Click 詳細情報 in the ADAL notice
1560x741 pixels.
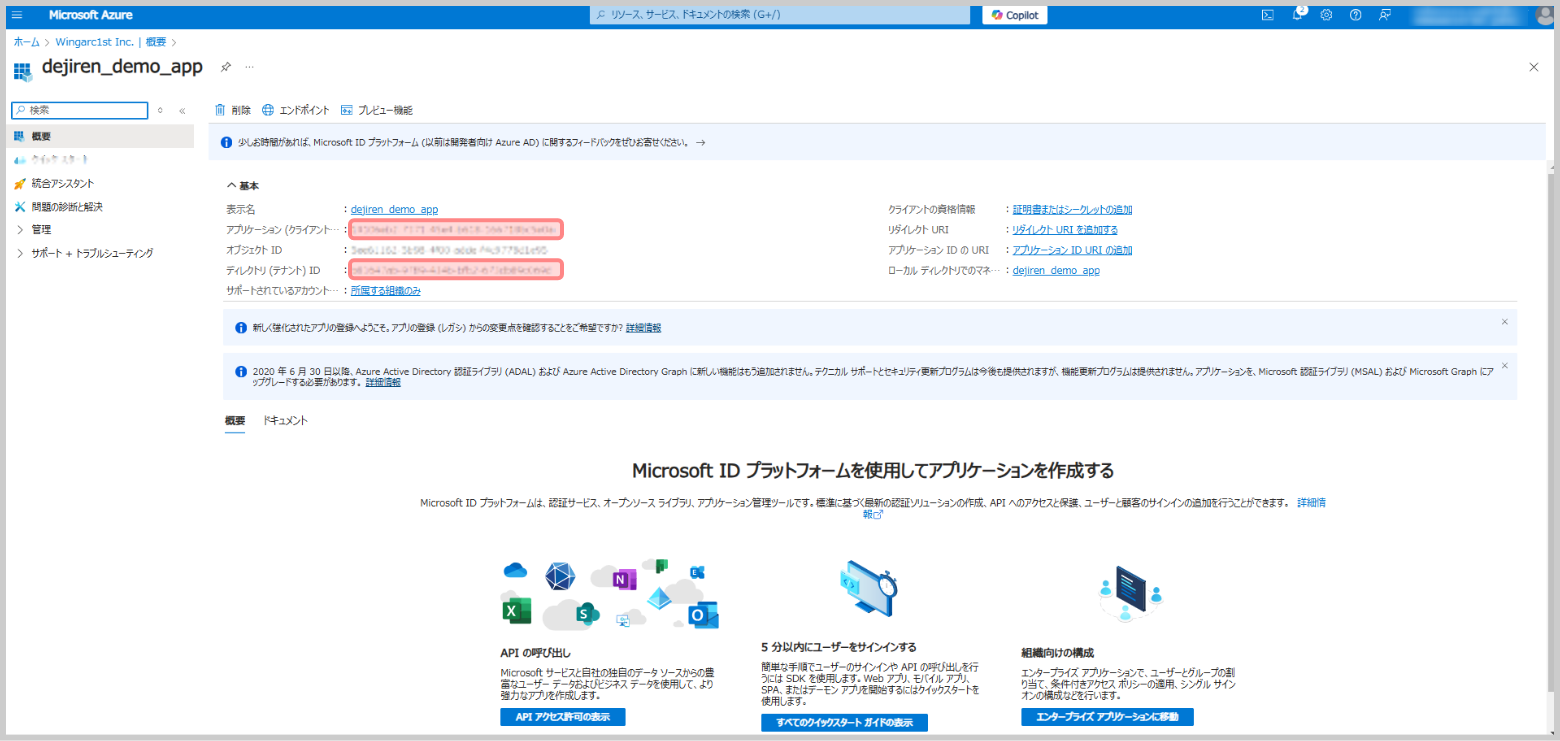383,383
